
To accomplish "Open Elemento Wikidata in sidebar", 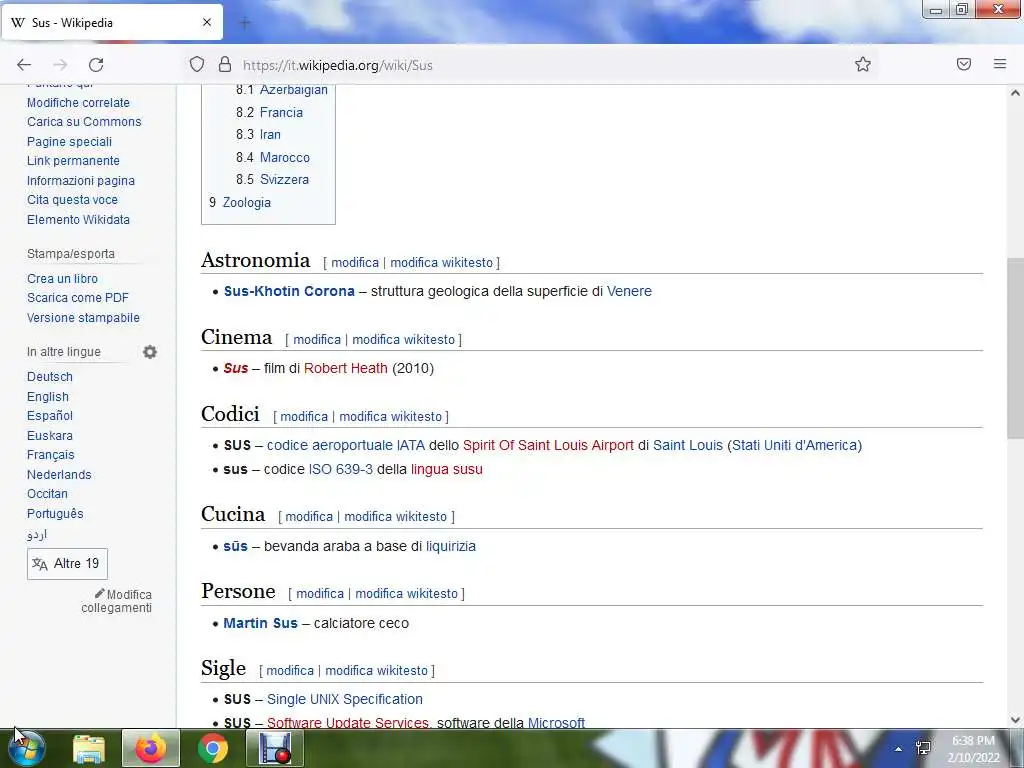I will point(78,220).
